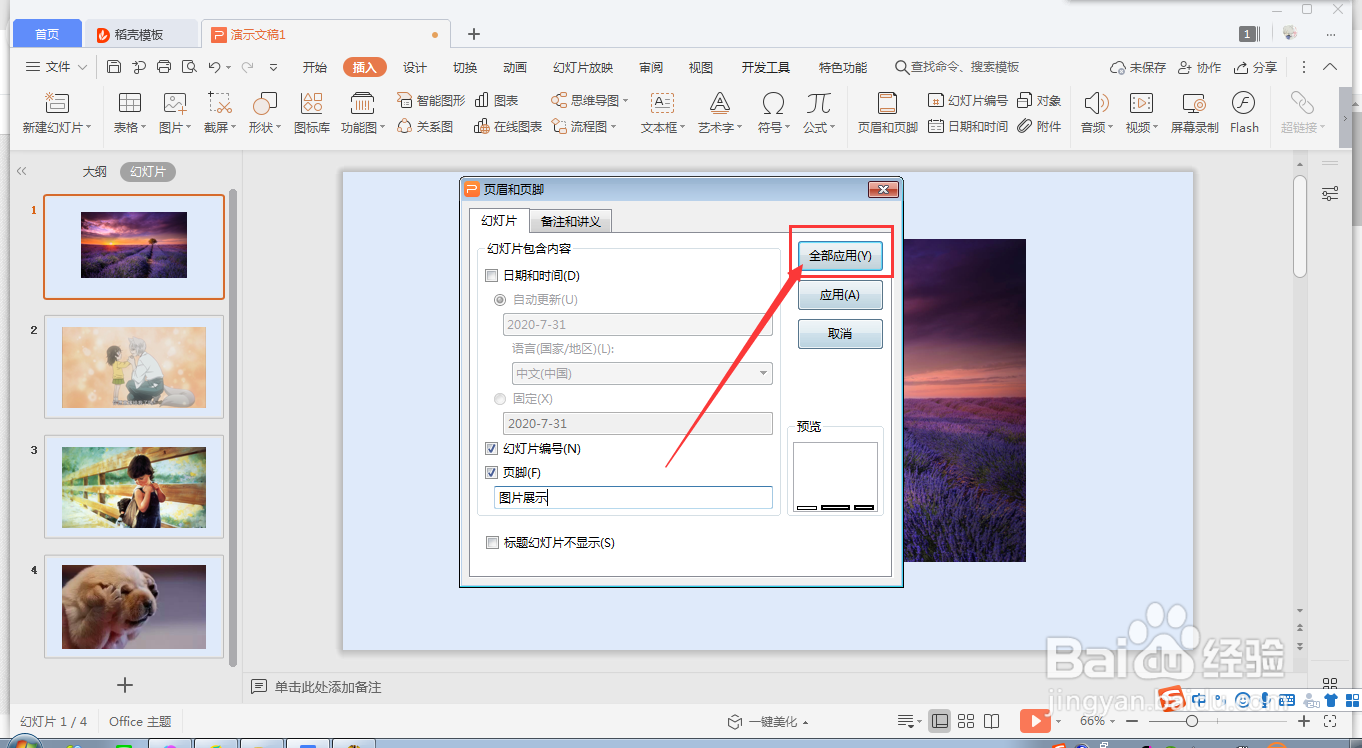Viewport: 1362px width, 748px height.
Task: Insert a Smart Graphic (智能图形)
Action: [x=431, y=100]
